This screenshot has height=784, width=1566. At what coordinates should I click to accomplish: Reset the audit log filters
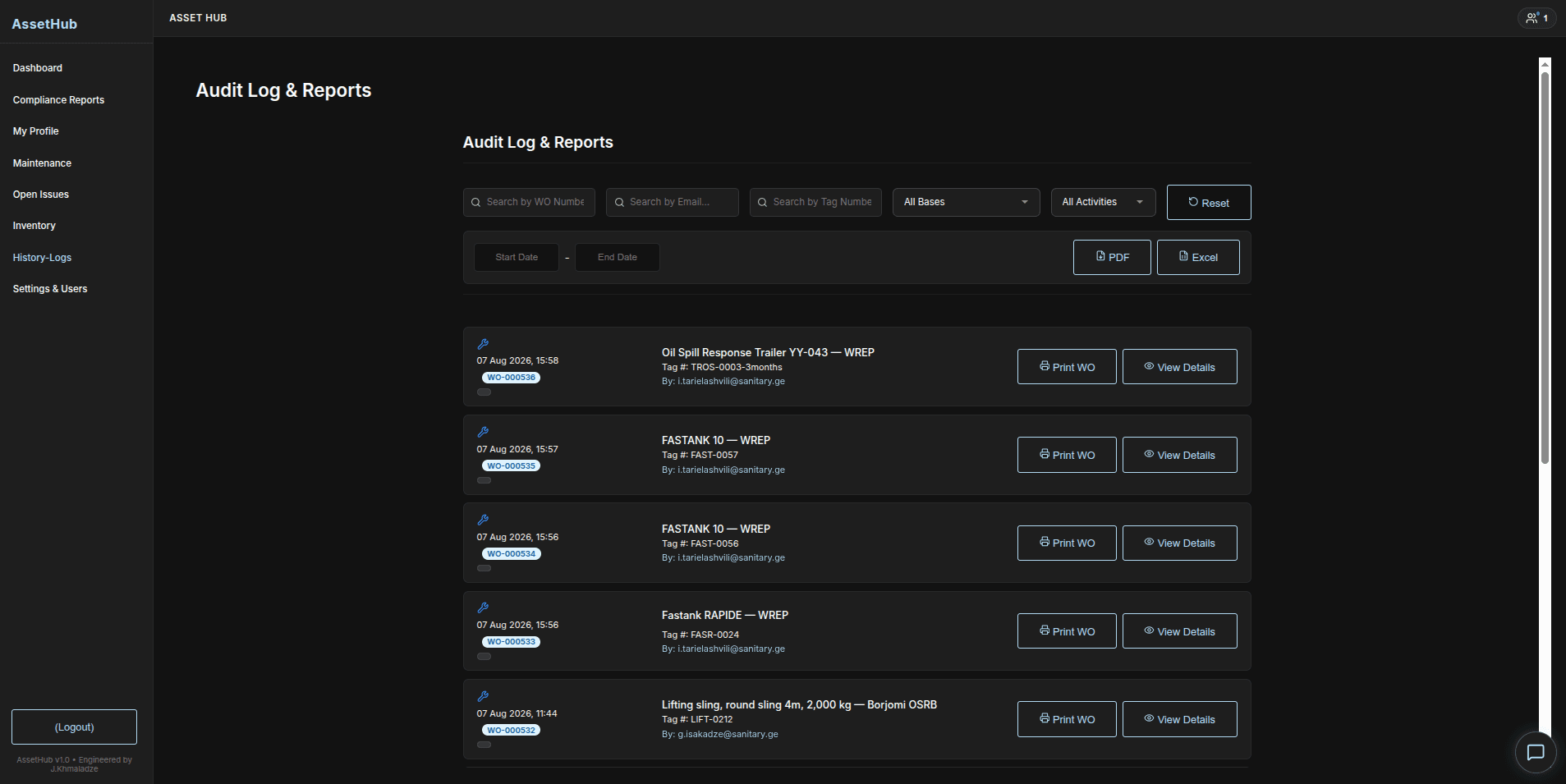coord(1209,202)
